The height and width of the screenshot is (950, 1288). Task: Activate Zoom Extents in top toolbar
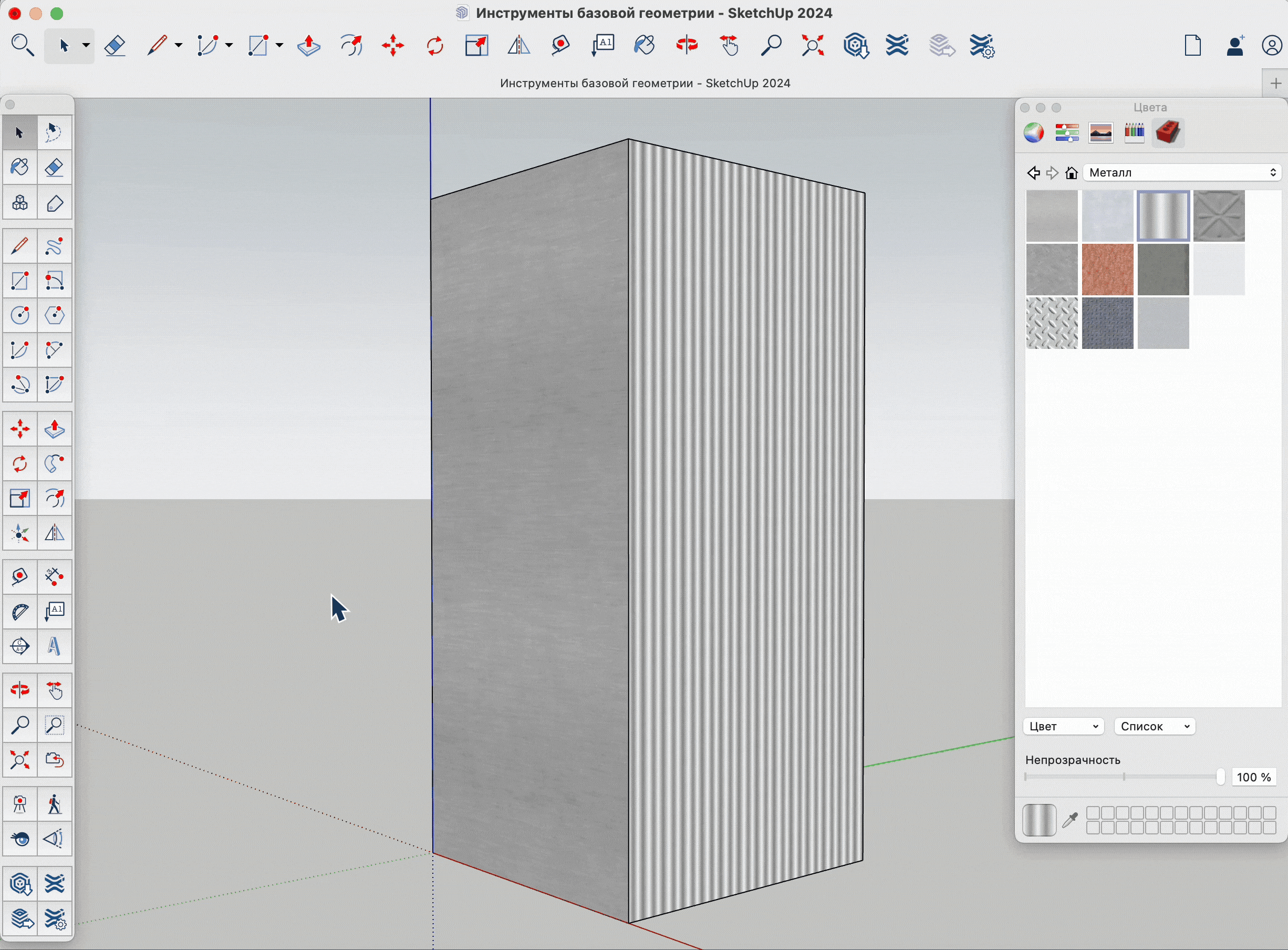[813, 45]
